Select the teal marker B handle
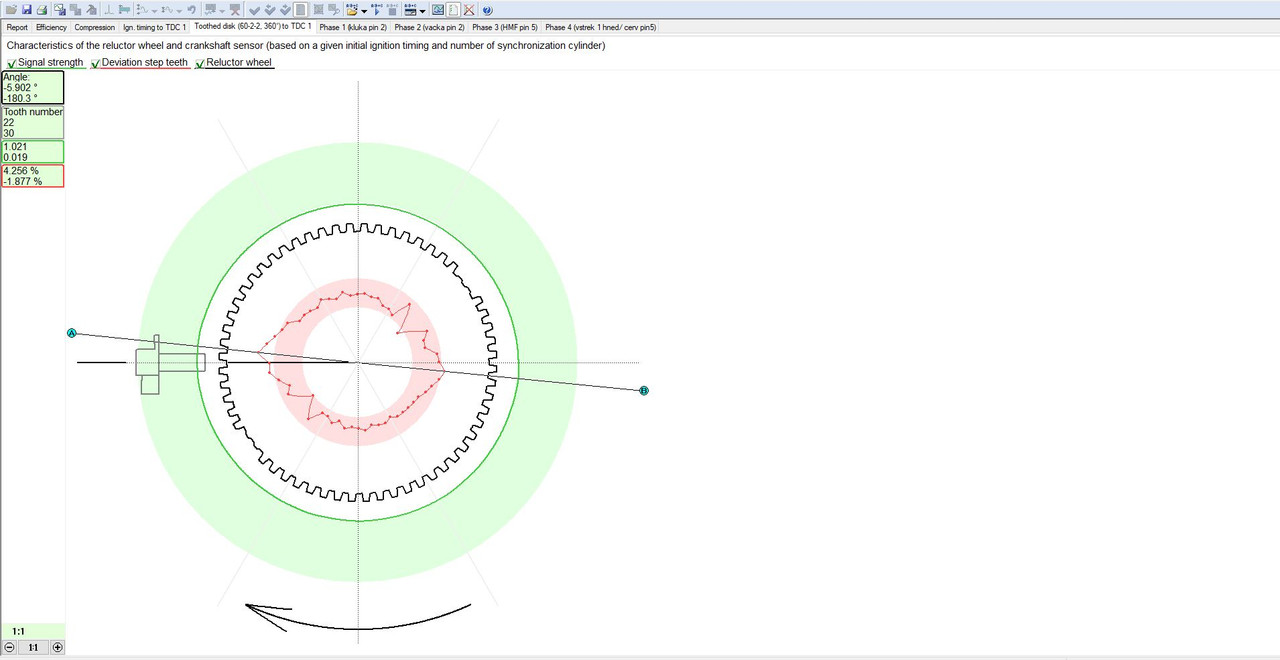This screenshot has height=660, width=1280. click(644, 390)
